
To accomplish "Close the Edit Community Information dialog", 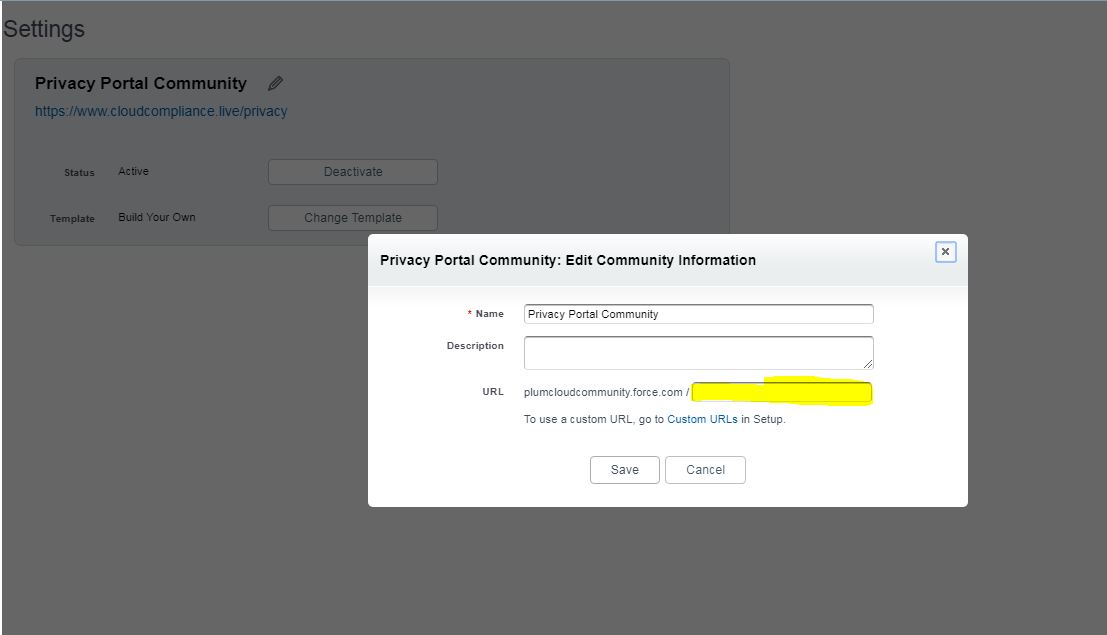I will (x=945, y=252).
